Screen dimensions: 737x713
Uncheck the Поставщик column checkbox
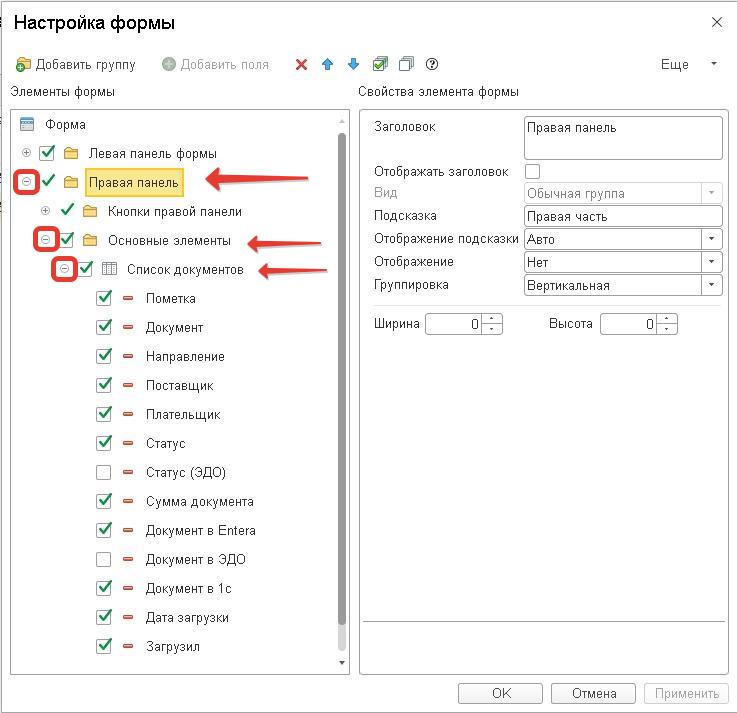pyautogui.click(x=104, y=385)
